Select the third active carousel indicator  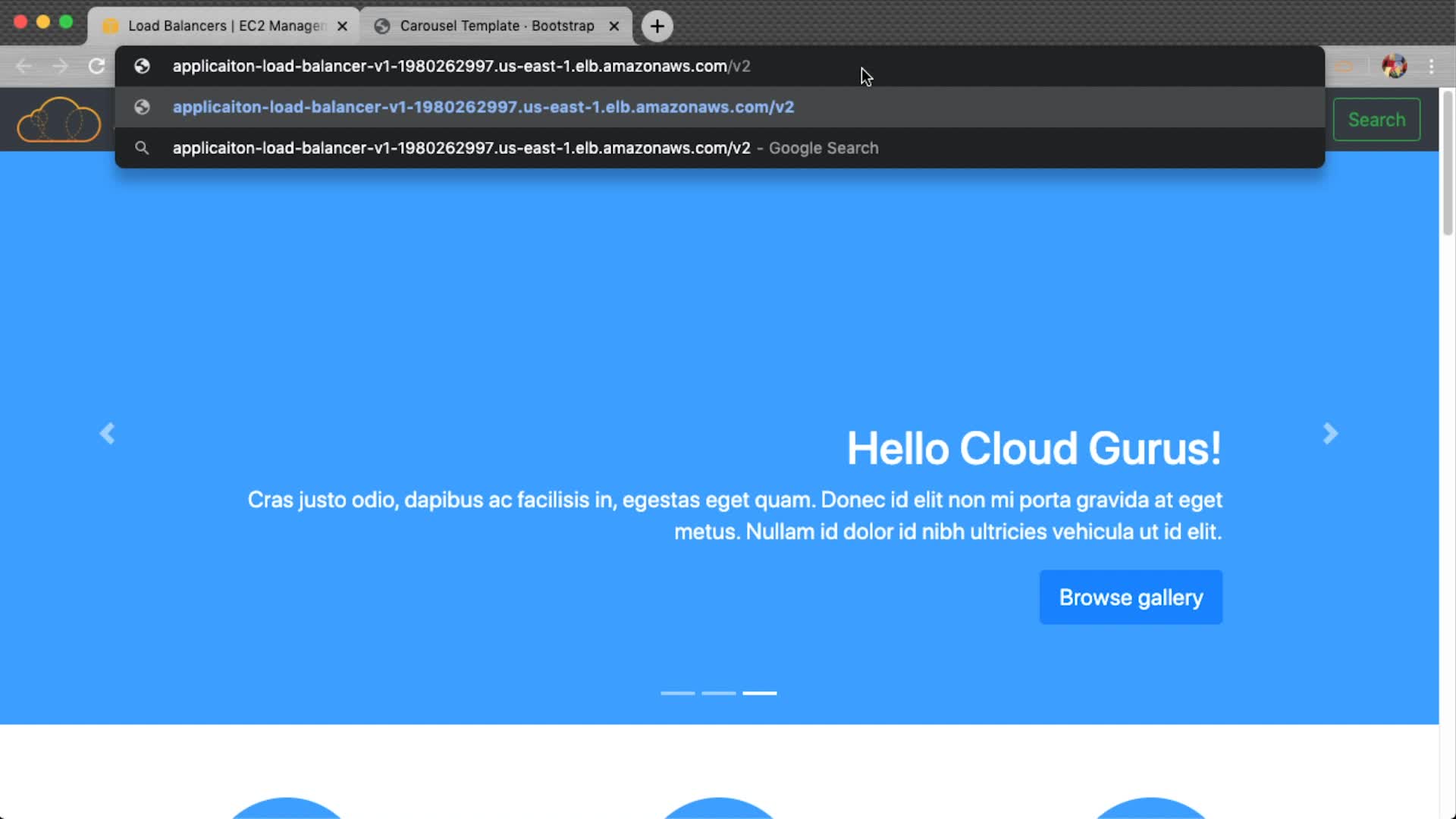click(x=759, y=693)
